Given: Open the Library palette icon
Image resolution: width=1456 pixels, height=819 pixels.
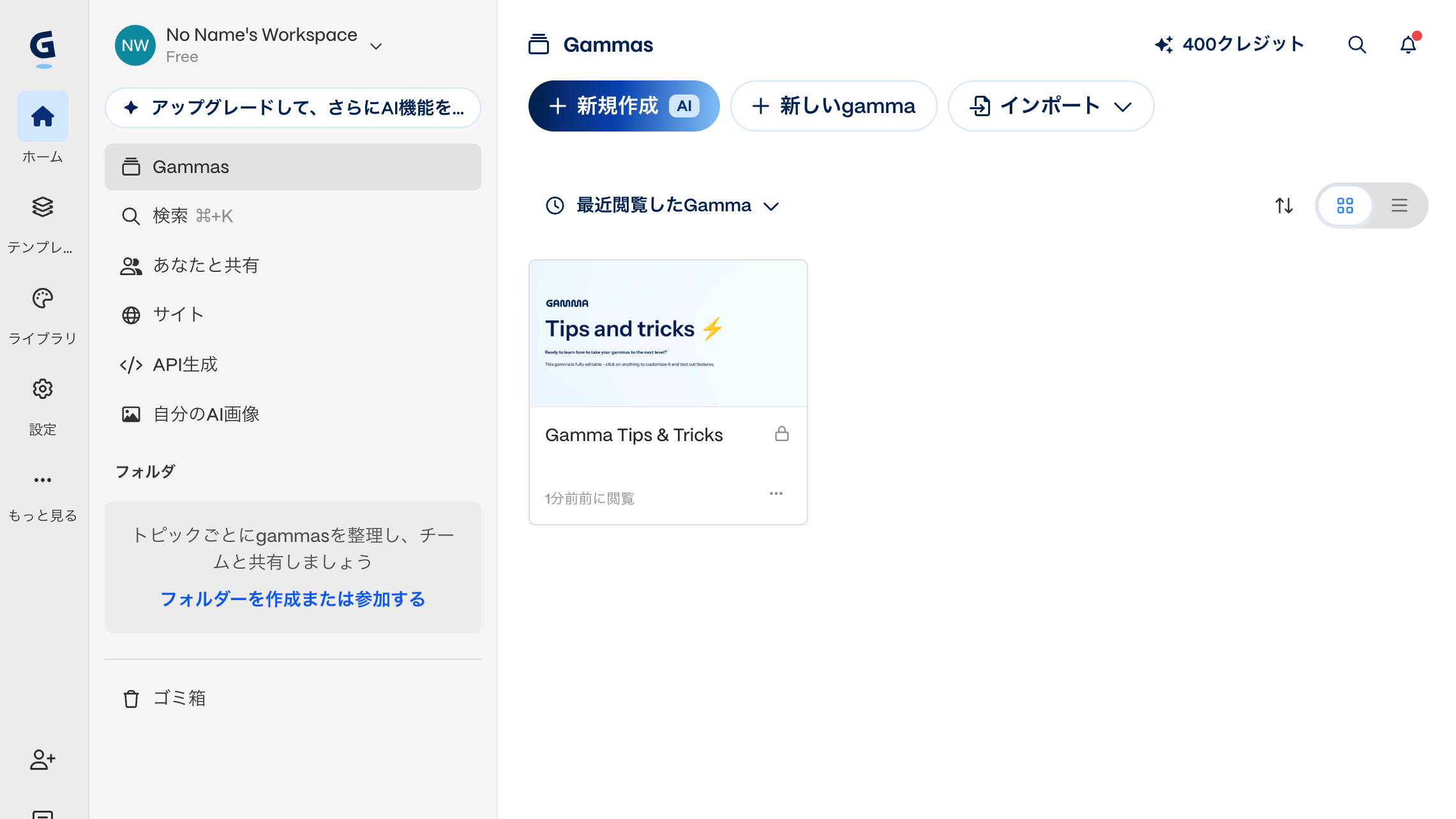Looking at the screenshot, I should click(x=43, y=298).
